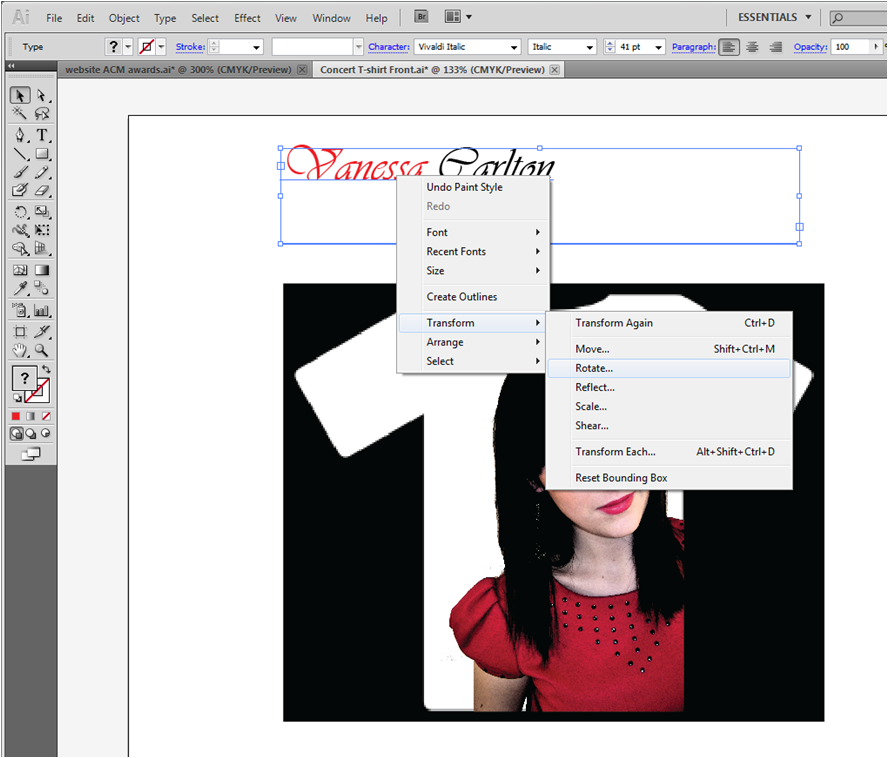Screen dimensions: 888x758
Task: Select the Eraser tool
Action: tap(42, 190)
